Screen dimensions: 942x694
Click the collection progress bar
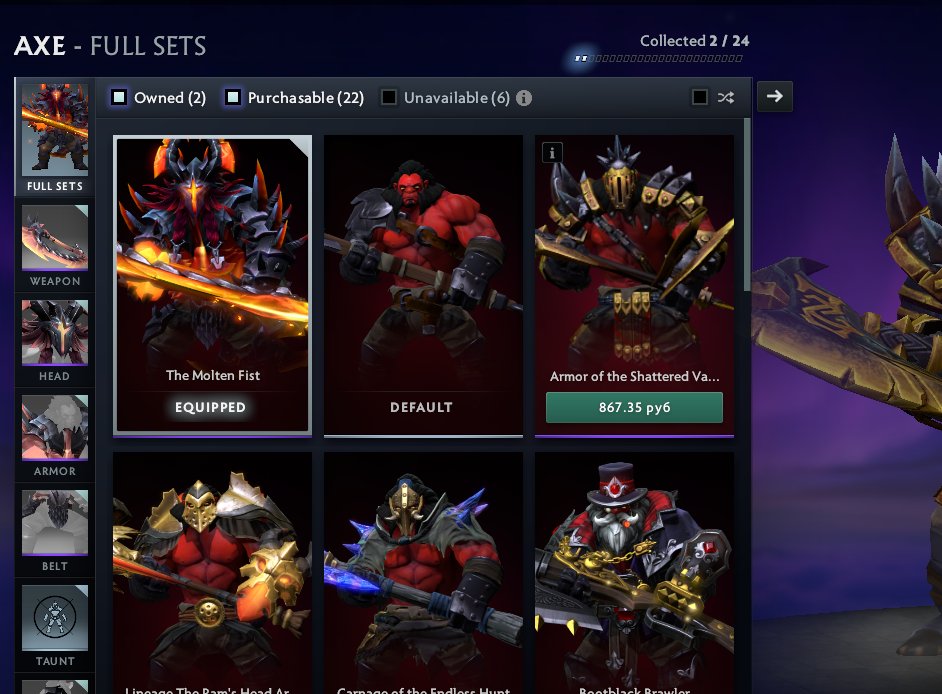pos(658,58)
